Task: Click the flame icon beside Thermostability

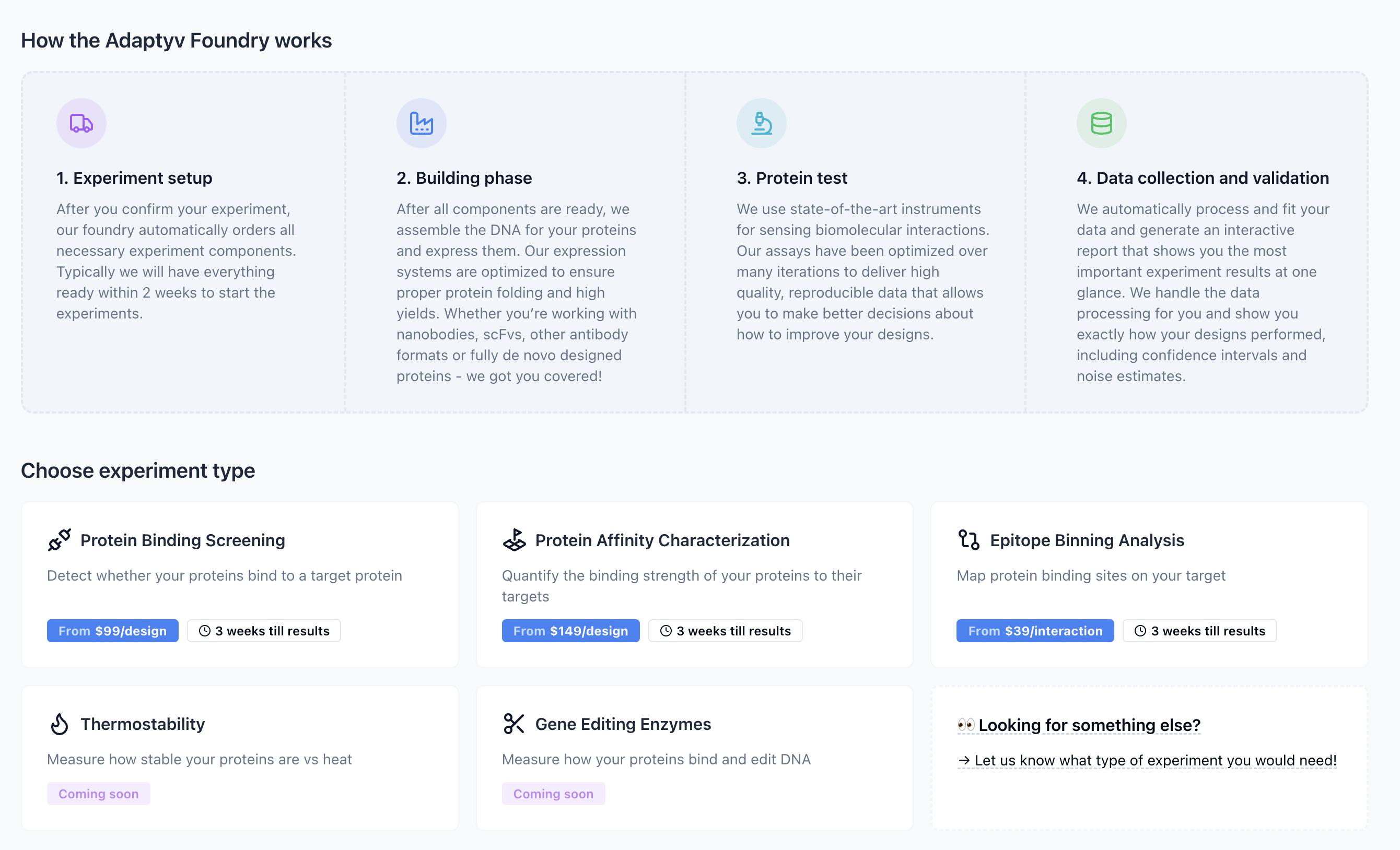Action: 60,724
